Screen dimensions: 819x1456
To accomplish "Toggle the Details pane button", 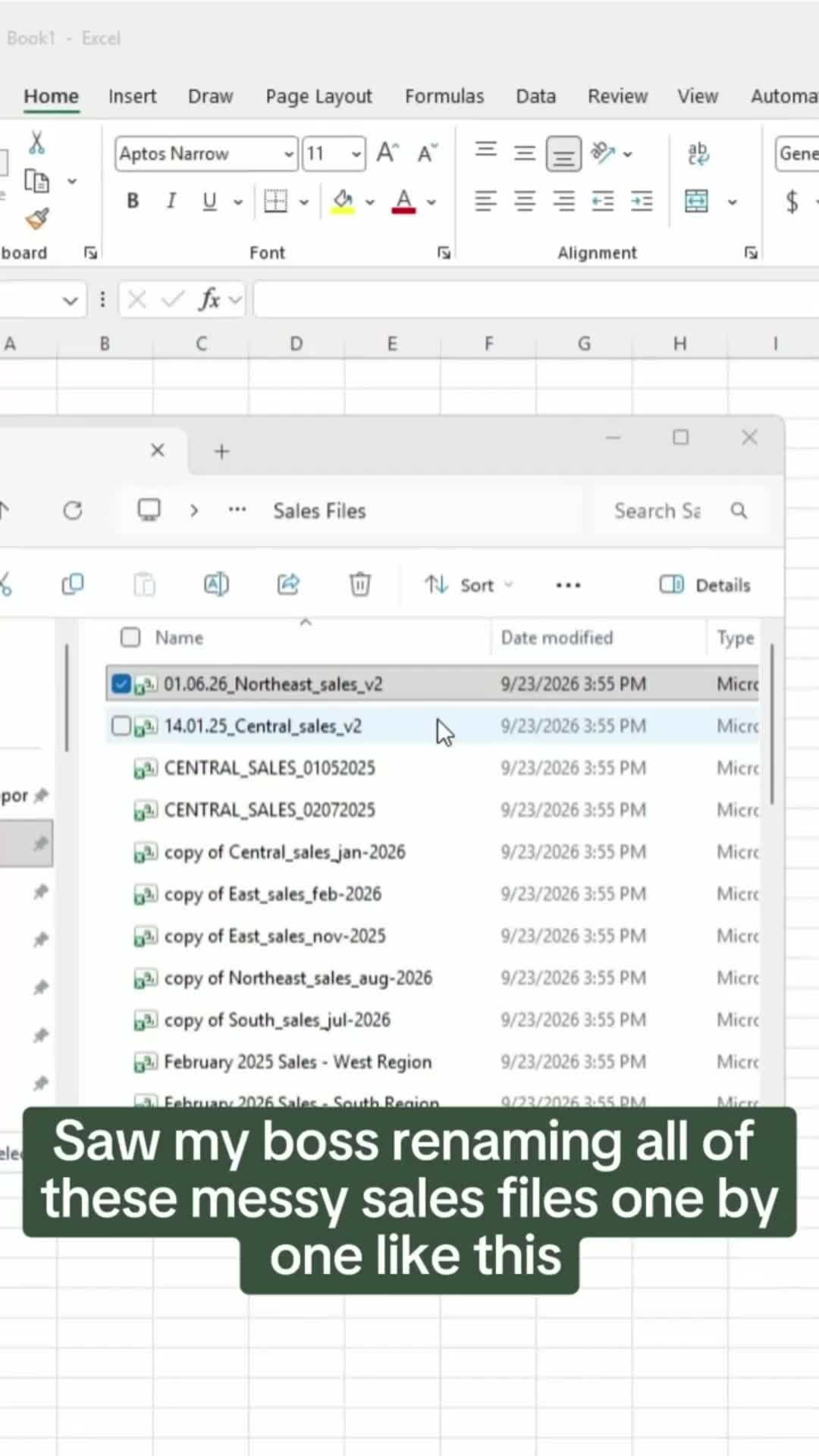I will pyautogui.click(x=704, y=585).
